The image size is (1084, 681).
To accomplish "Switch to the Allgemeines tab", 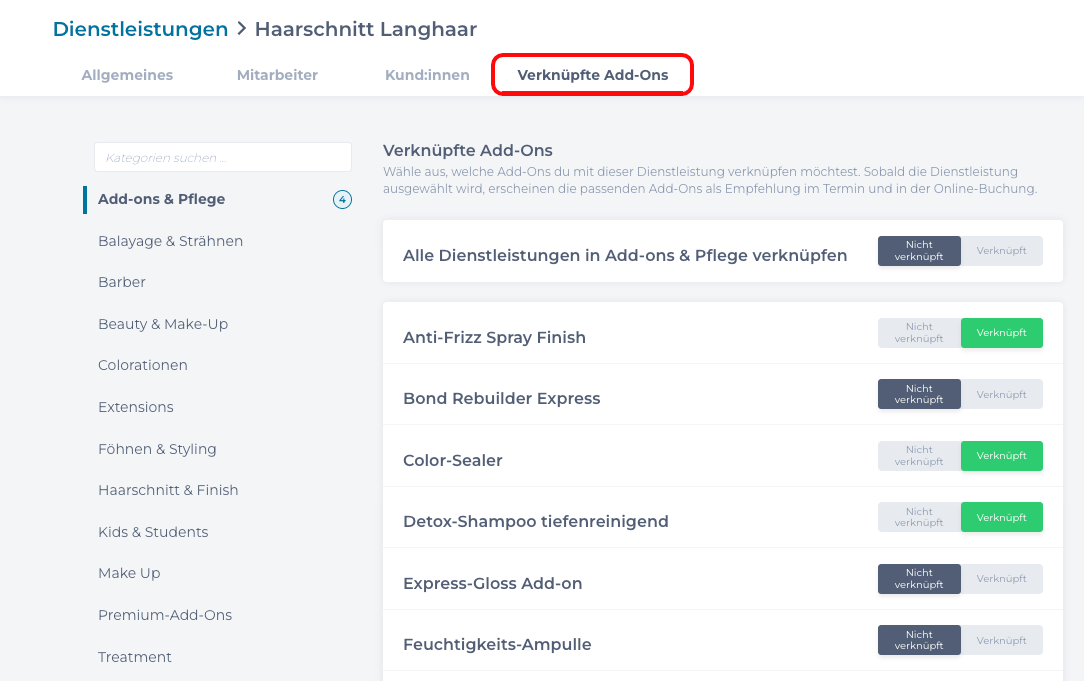I will coord(127,74).
